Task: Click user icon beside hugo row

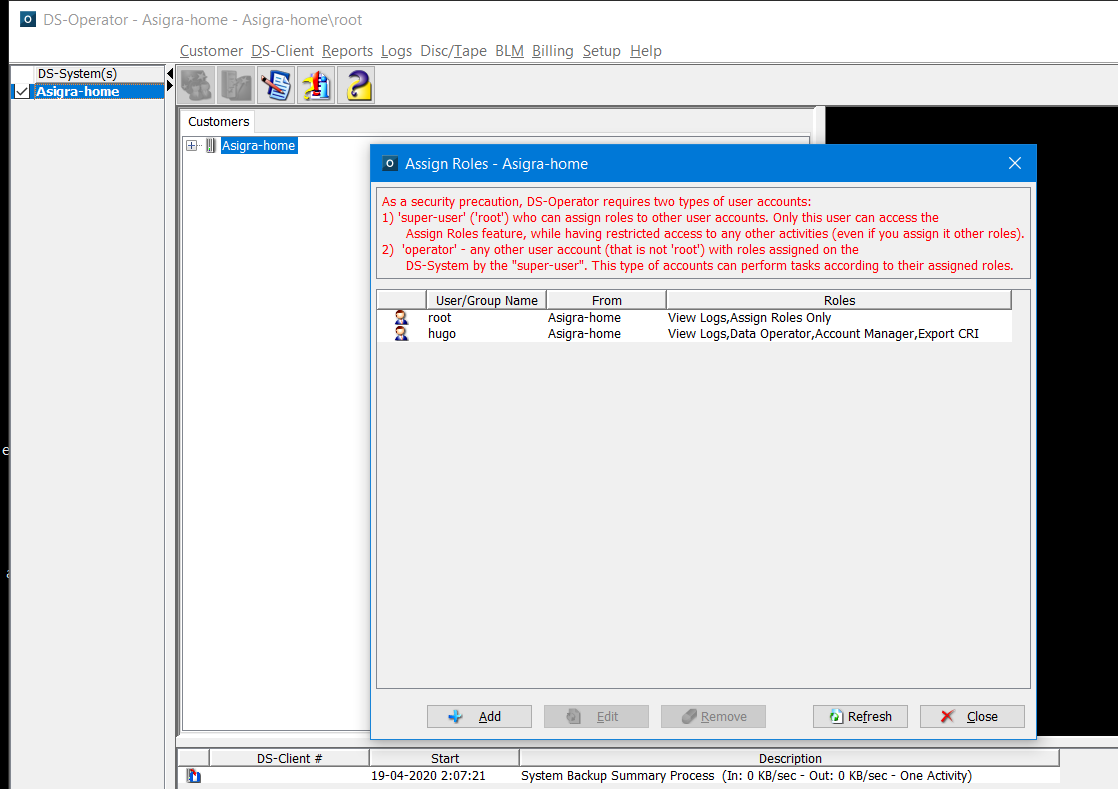Action: [x=401, y=334]
